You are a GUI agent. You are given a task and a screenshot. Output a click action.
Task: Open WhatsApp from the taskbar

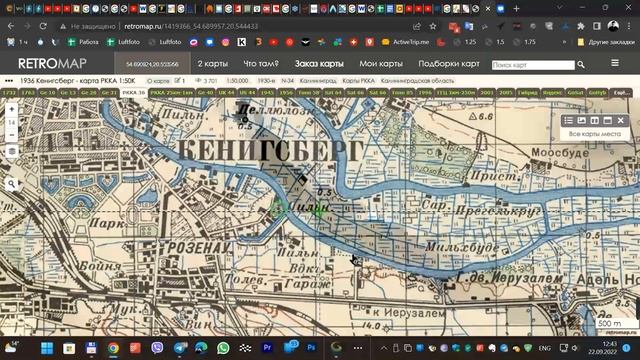(223, 348)
